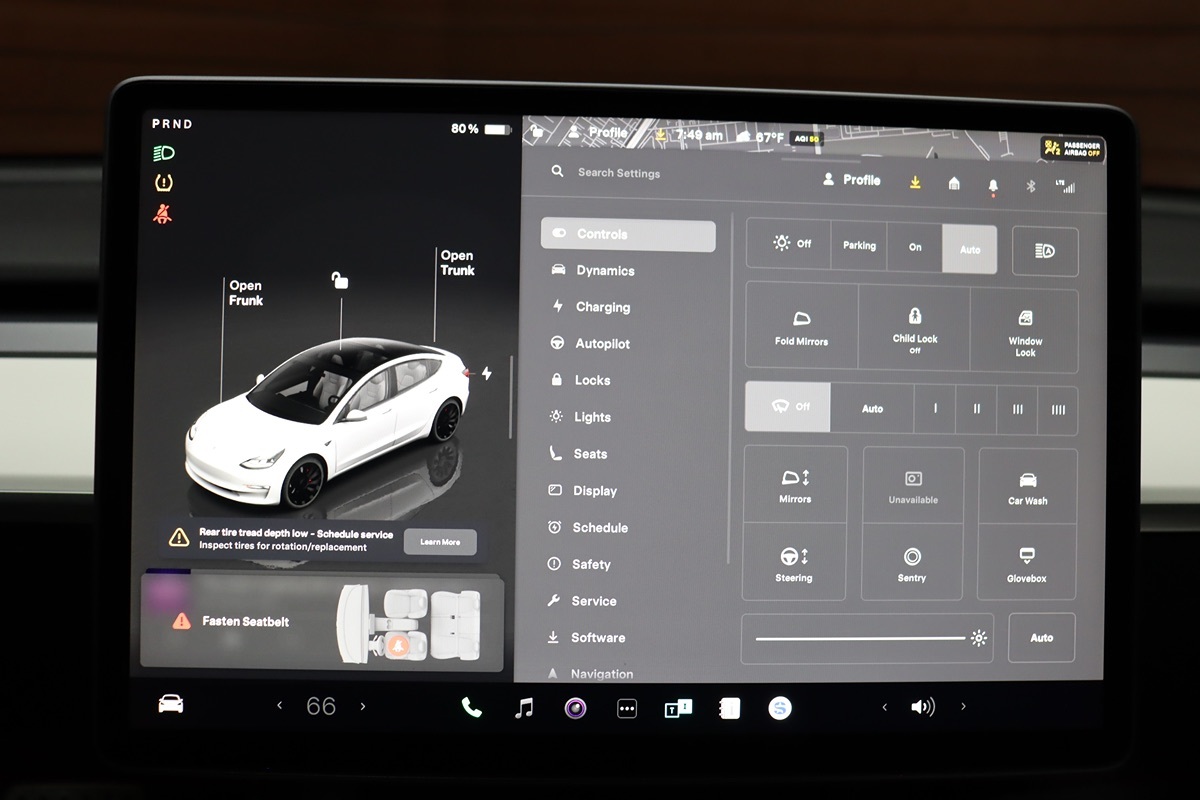1200x800 pixels.
Task: Tap the red seatbelt warning indicator
Action: pos(162,213)
